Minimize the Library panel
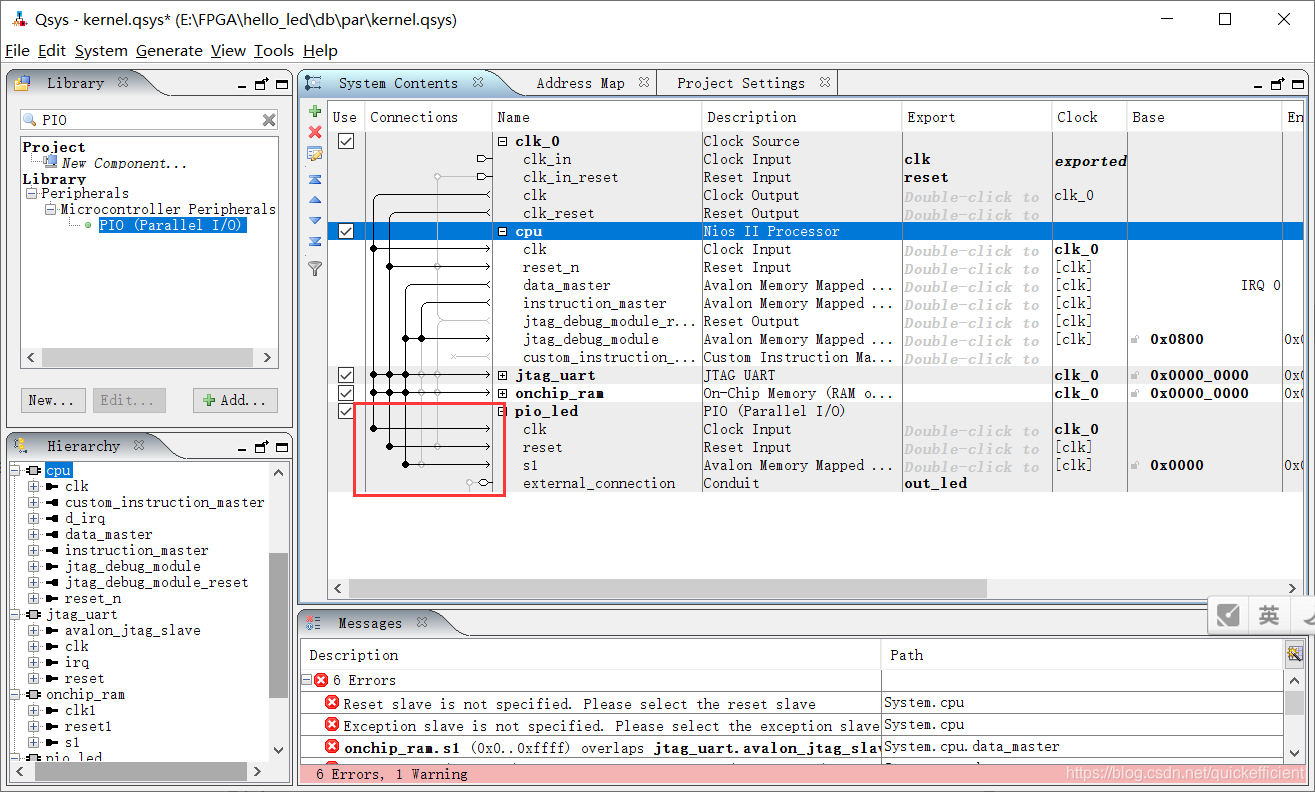The width and height of the screenshot is (1315, 792). click(242, 87)
